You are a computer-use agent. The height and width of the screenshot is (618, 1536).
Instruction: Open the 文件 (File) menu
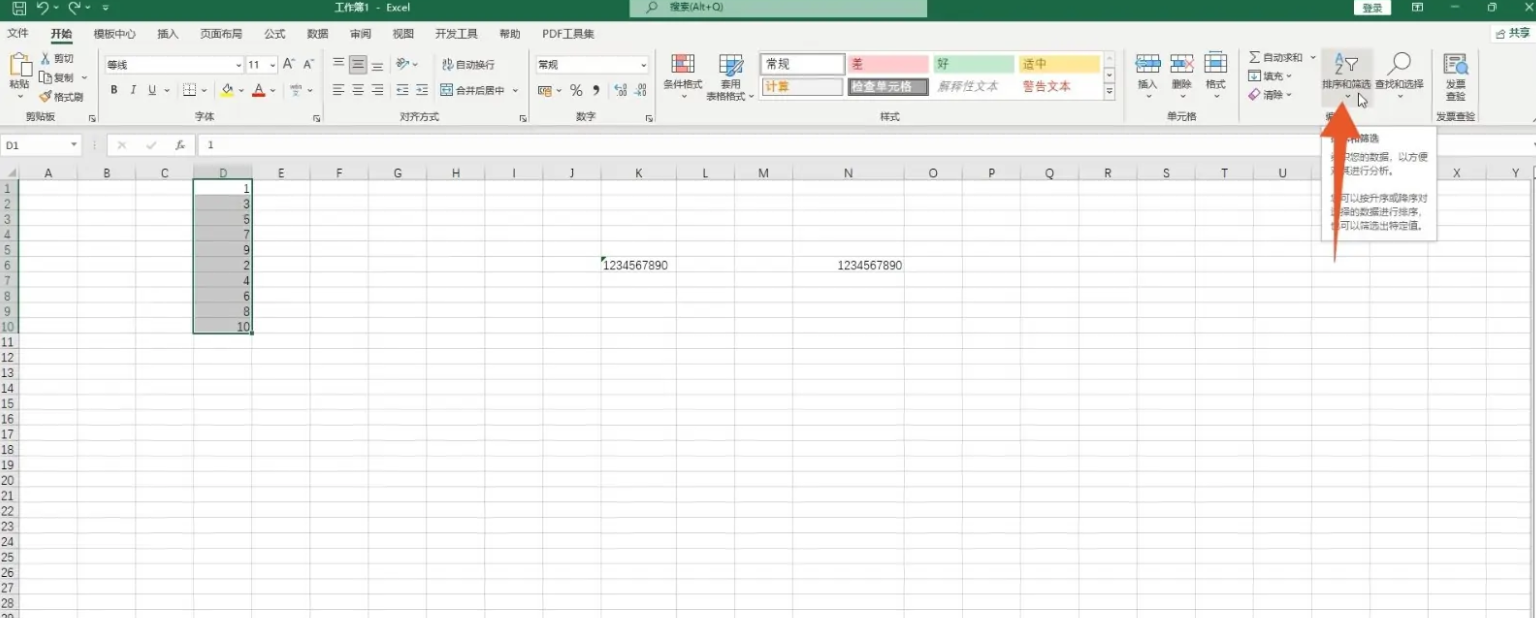coord(18,34)
